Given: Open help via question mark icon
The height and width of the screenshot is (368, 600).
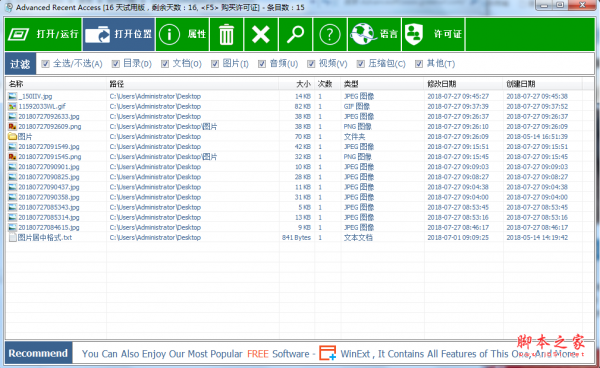Looking at the screenshot, I should pos(330,34).
